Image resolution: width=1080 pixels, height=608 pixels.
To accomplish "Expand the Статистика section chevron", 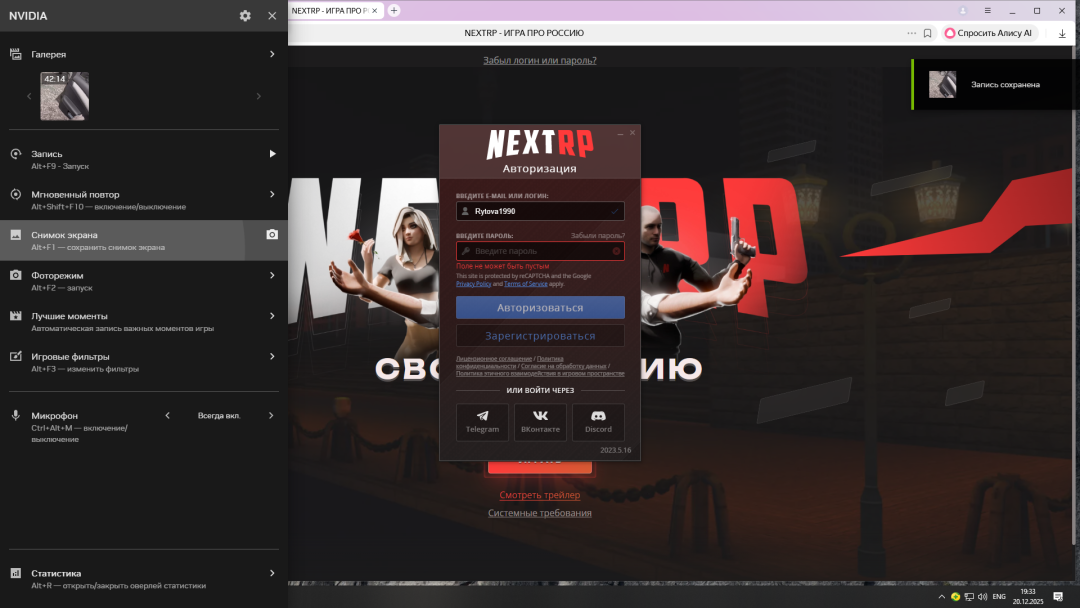I will 271,573.
